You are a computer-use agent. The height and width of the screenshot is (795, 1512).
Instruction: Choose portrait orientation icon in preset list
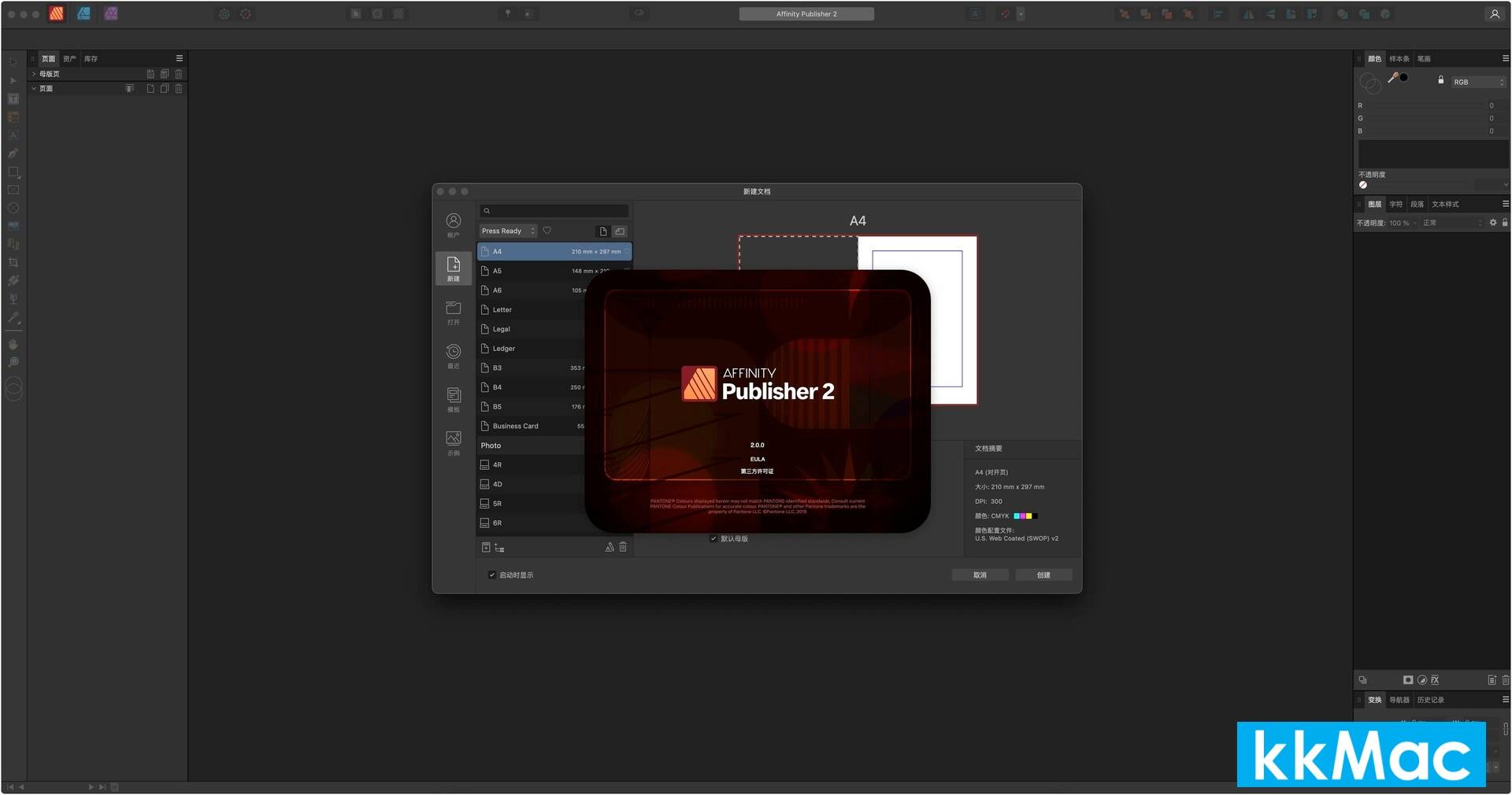click(x=603, y=231)
